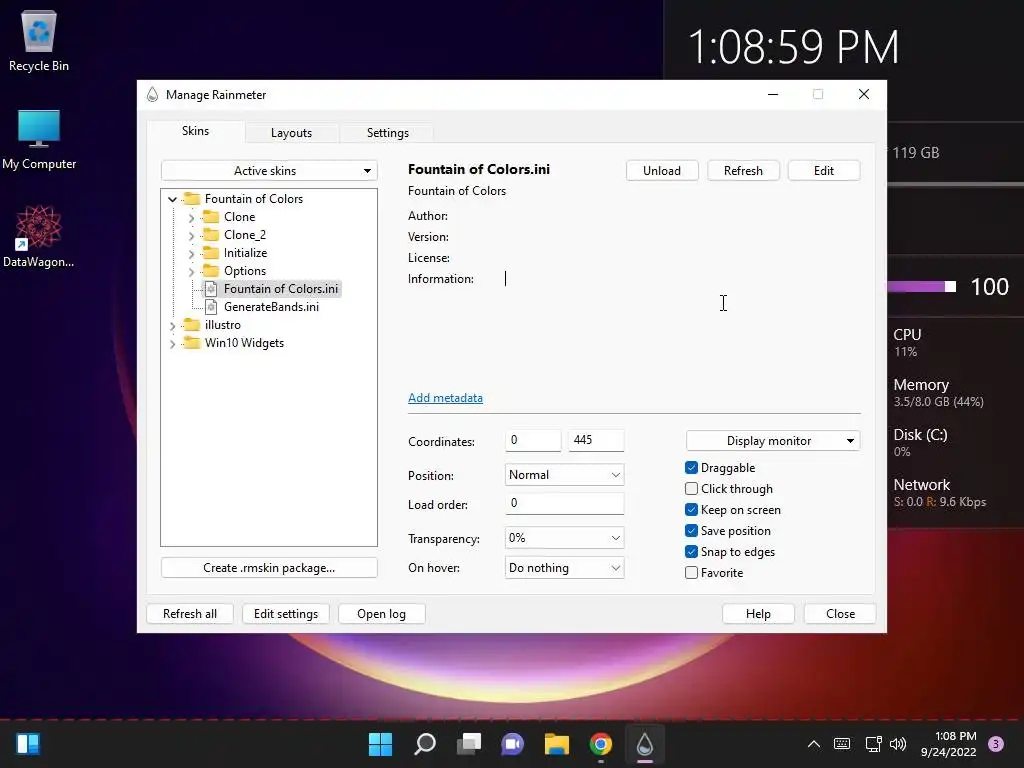1024x768 pixels.
Task: Click the X coordinate field
Action: tap(533, 440)
